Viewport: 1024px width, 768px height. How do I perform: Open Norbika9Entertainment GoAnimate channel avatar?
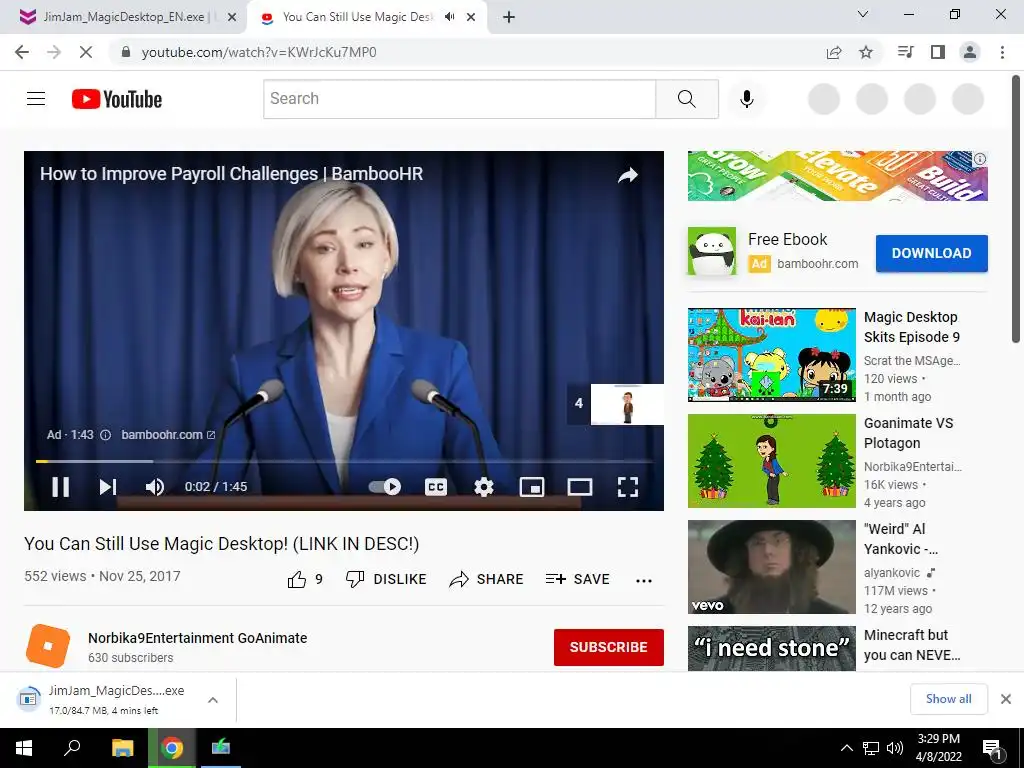48,646
